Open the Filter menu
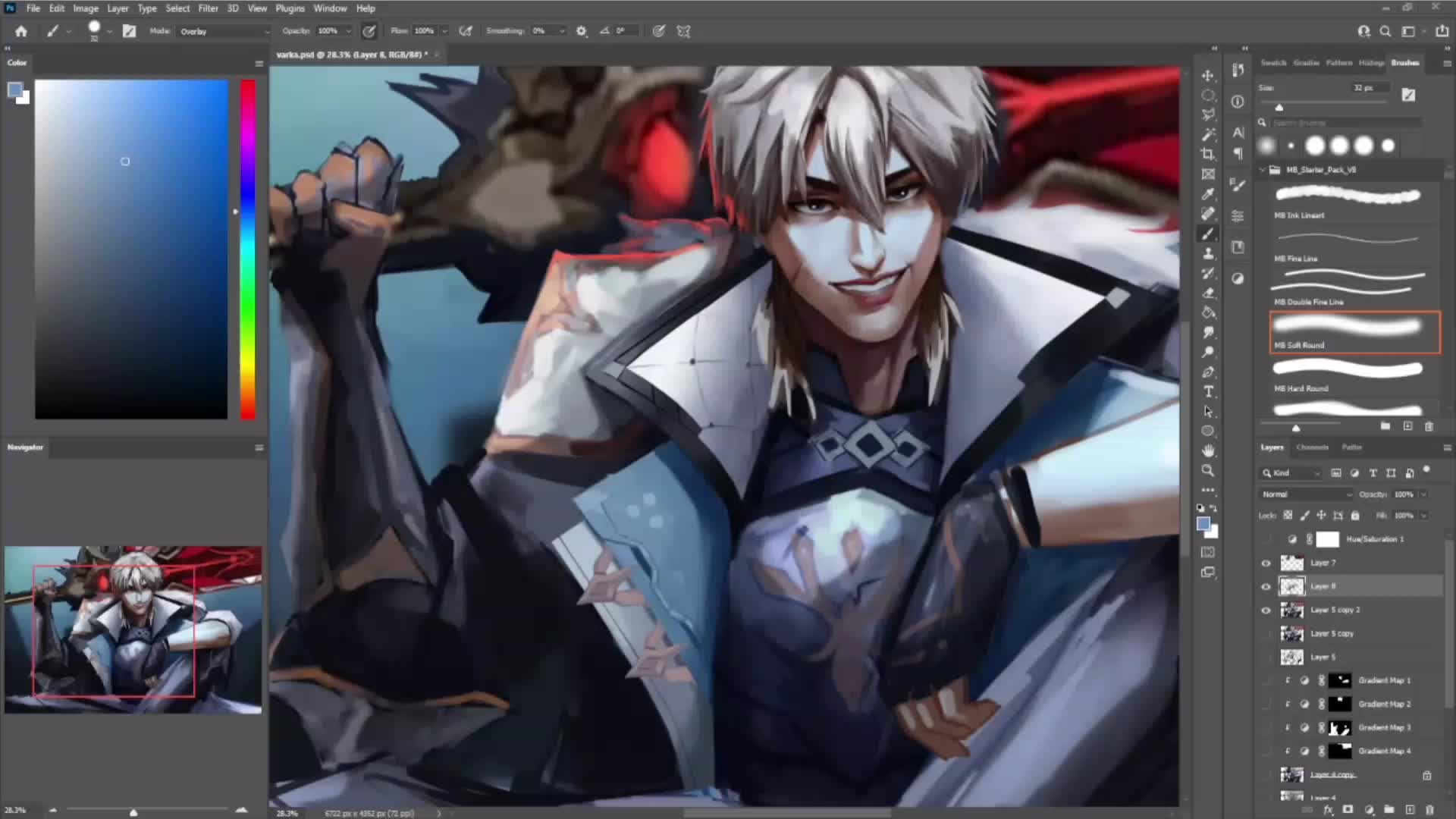 (x=208, y=8)
